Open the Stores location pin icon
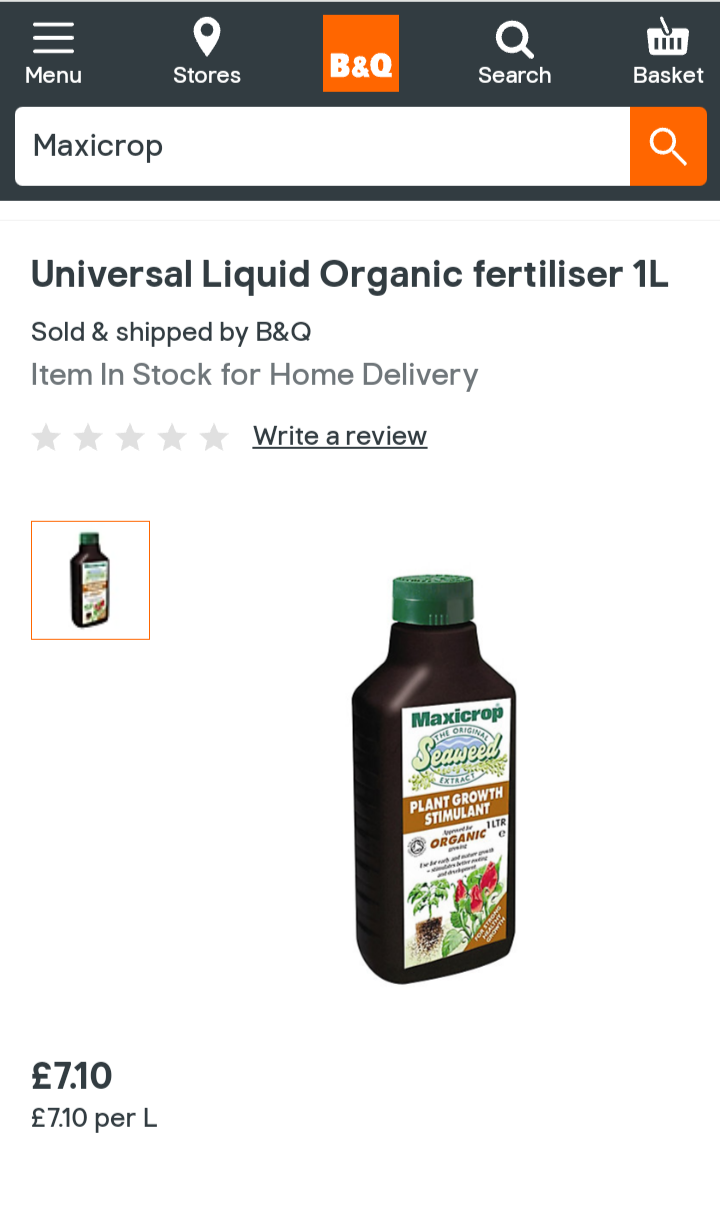Image resolution: width=720 pixels, height=1214 pixels. click(207, 38)
